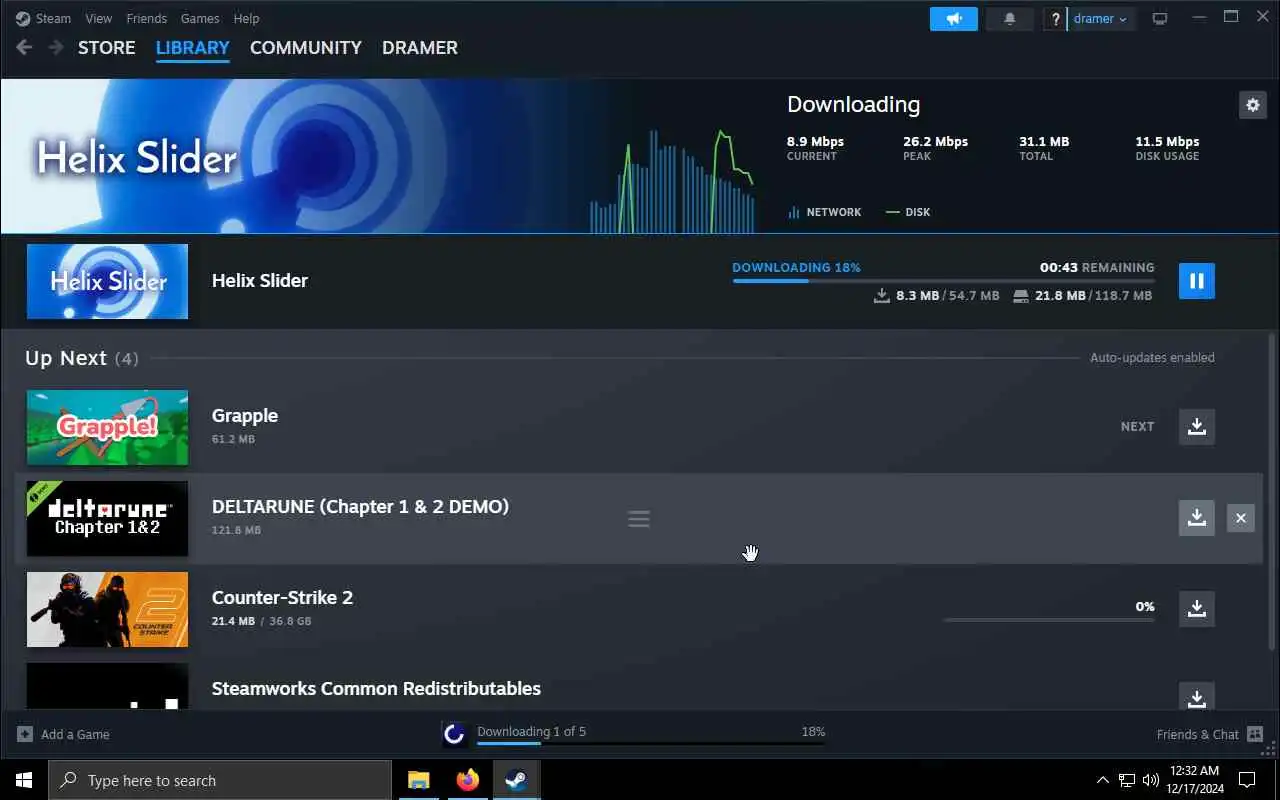Click the Counter-Strike 2 title
The height and width of the screenshot is (800, 1280).
click(x=282, y=597)
